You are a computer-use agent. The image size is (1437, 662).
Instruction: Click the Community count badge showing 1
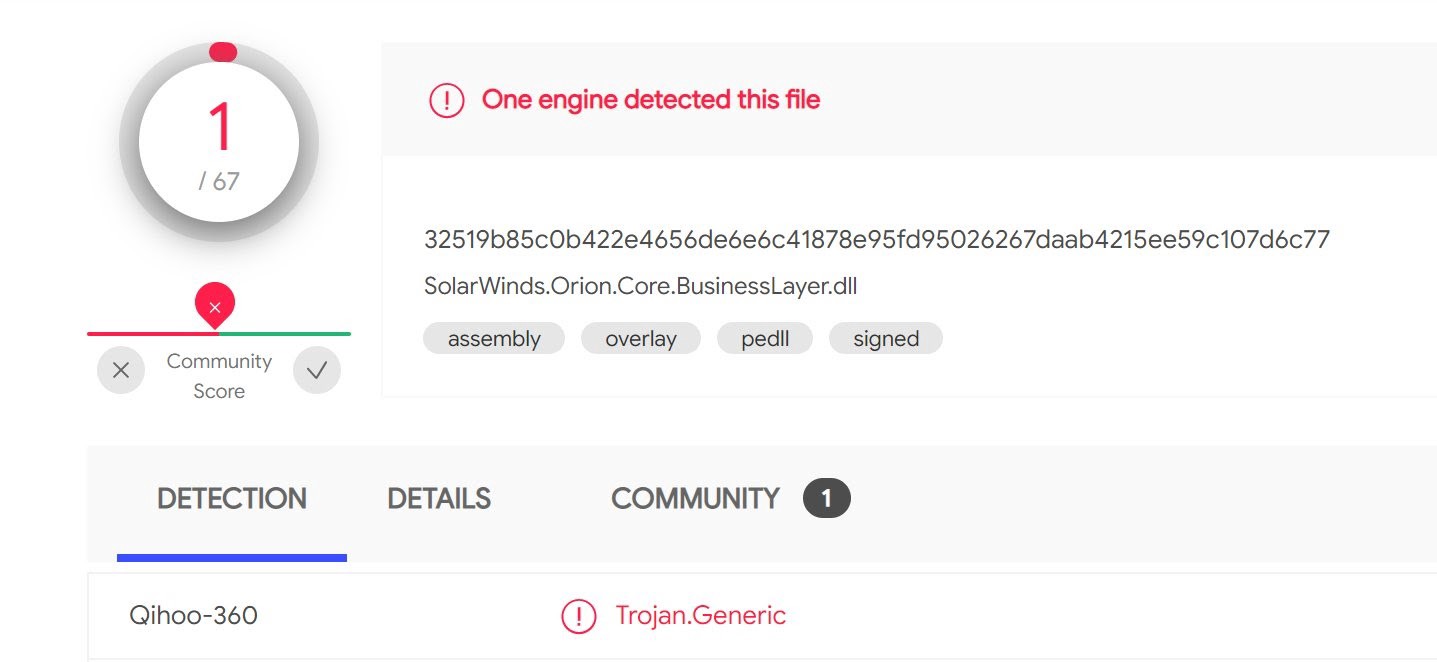(x=826, y=498)
